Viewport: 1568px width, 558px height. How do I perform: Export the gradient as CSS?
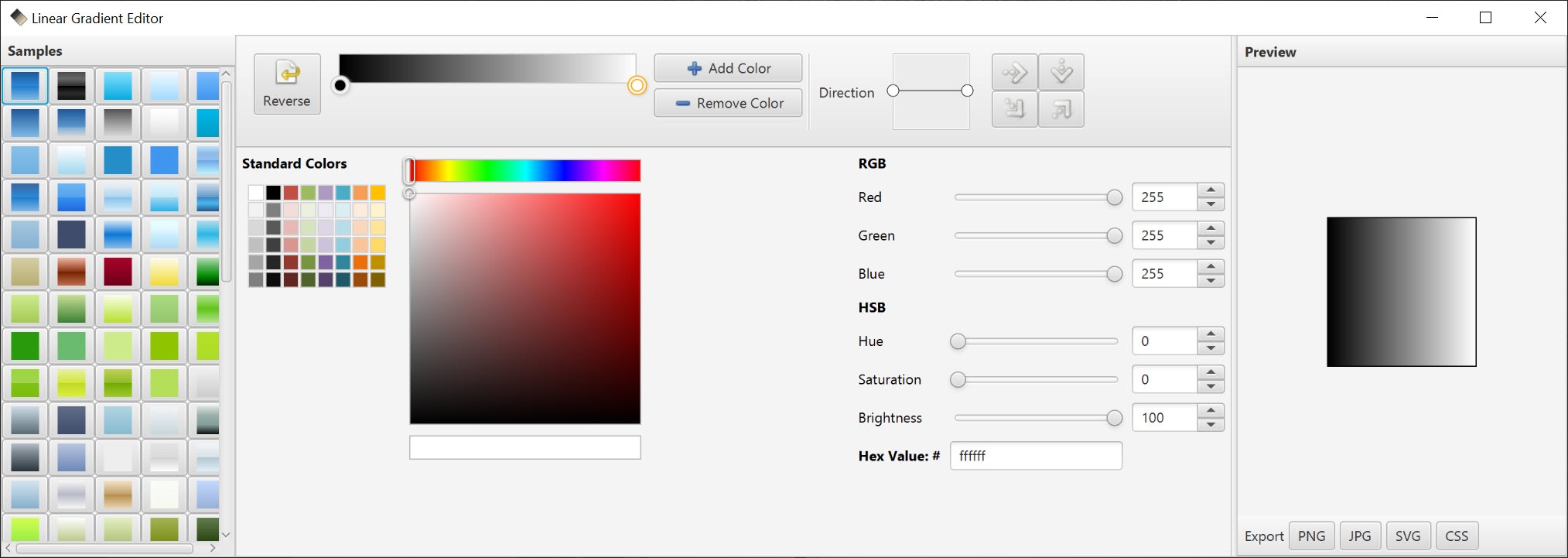(1456, 536)
